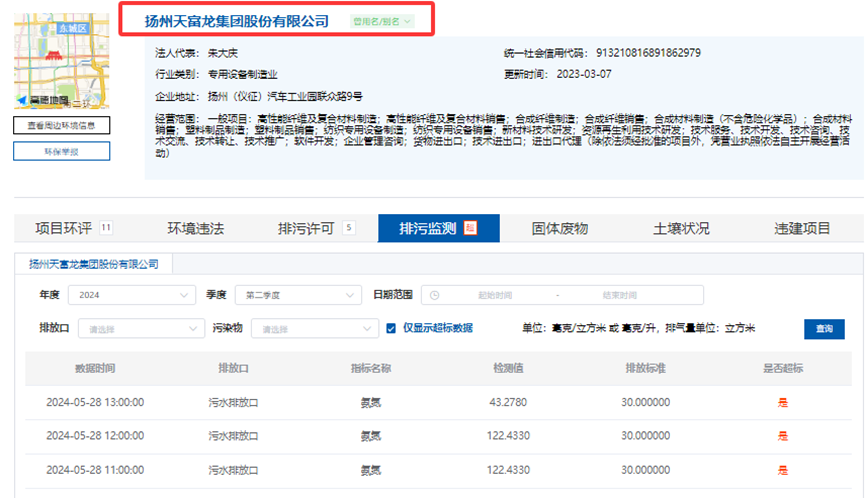Select row dated 2024-05-28 12:00:00
This screenshot has height=498, width=865.
pos(439,436)
